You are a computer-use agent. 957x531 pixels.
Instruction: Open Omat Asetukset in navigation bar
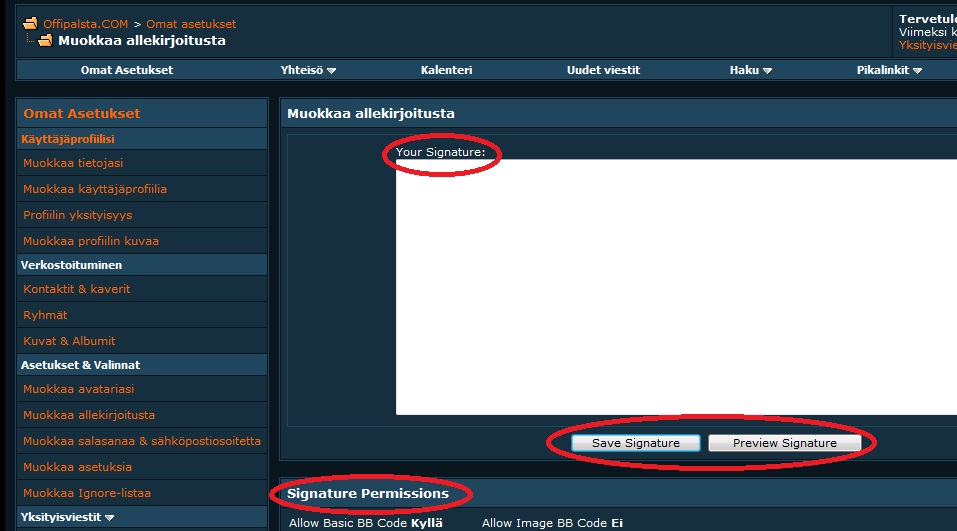(x=127, y=70)
